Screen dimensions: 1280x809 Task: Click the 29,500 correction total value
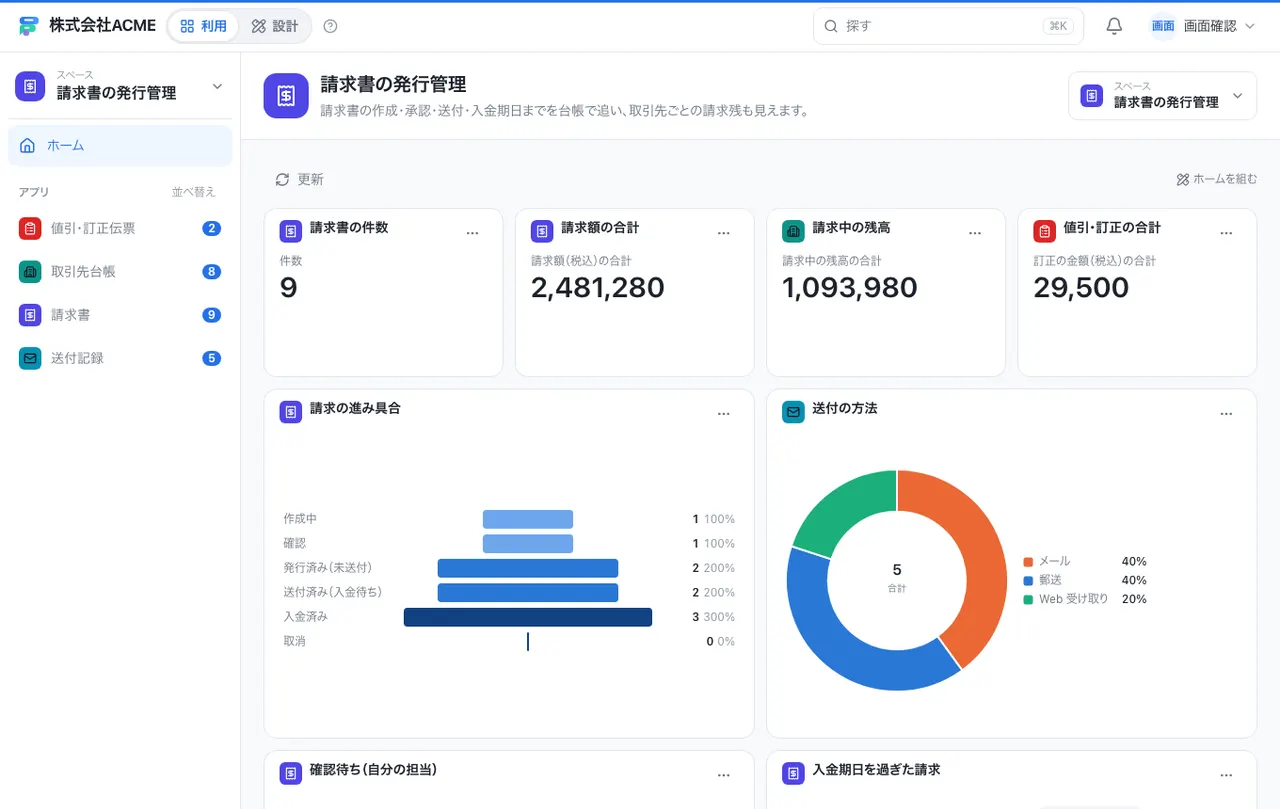[x=1081, y=288]
